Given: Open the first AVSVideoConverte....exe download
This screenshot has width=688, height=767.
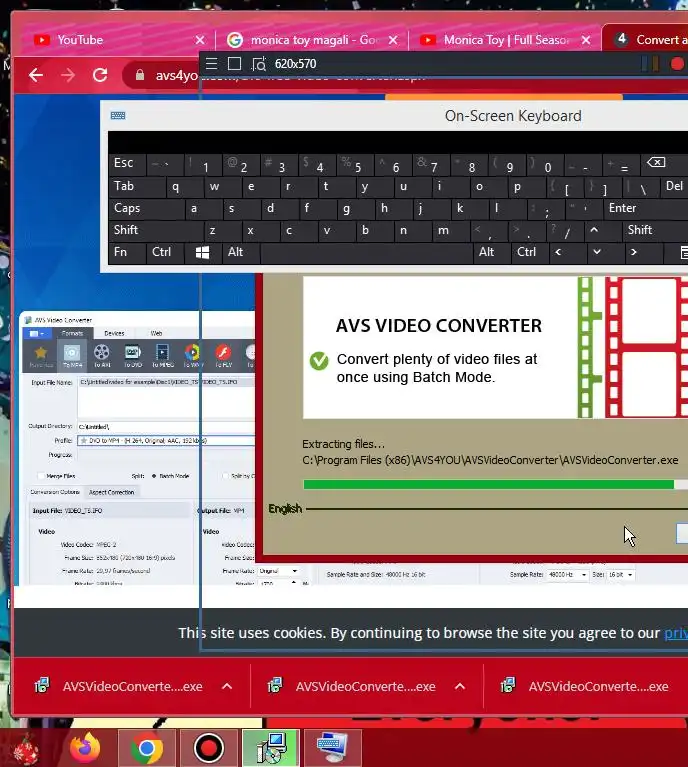Looking at the screenshot, I should tap(125, 686).
